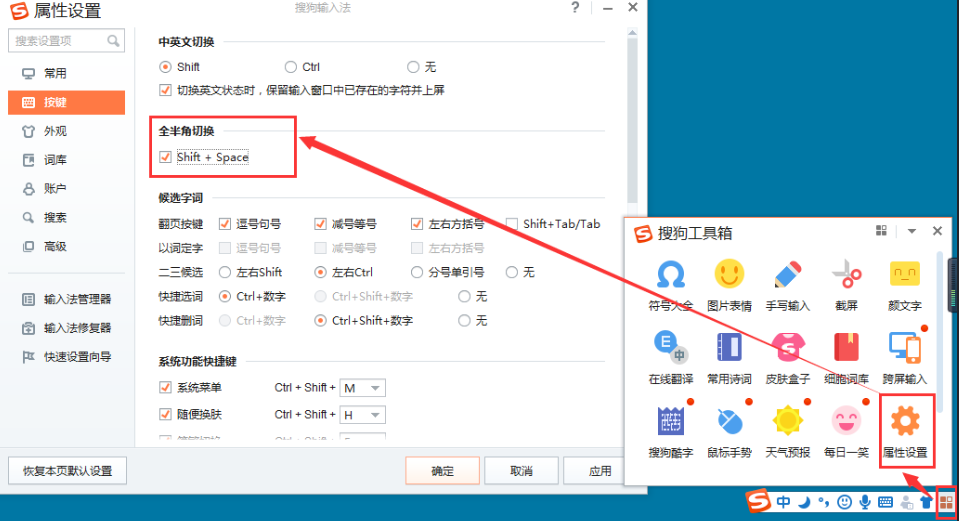The width and height of the screenshot is (959, 521).
Task: Click the help question mark icon
Action: (575, 7)
